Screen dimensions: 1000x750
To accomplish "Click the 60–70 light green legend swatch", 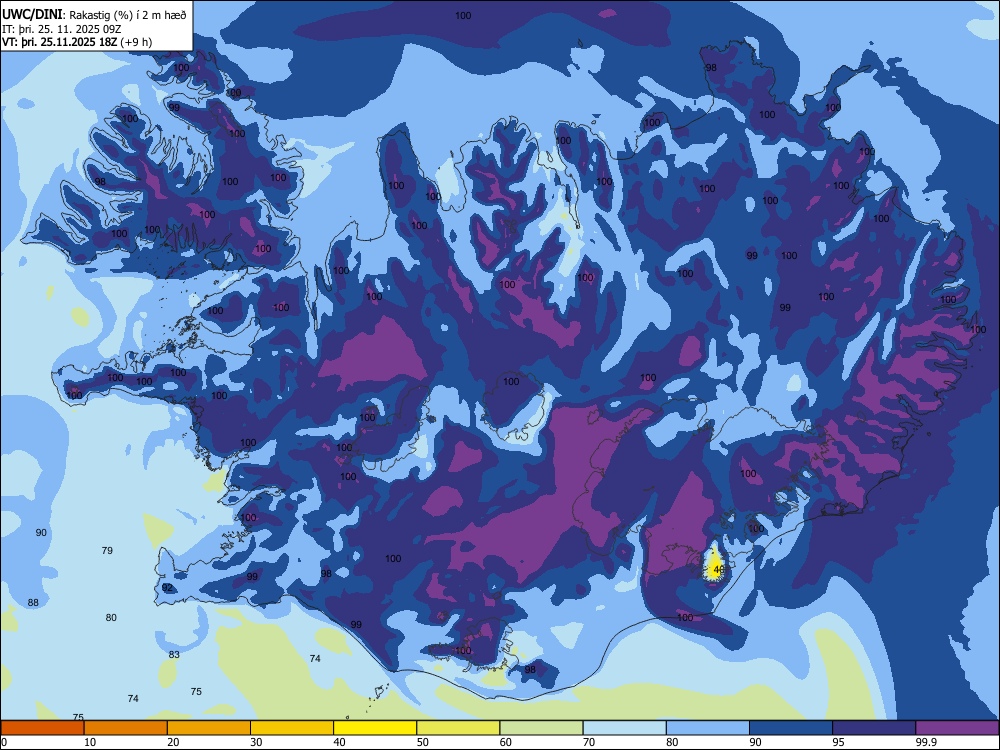I will (541, 728).
